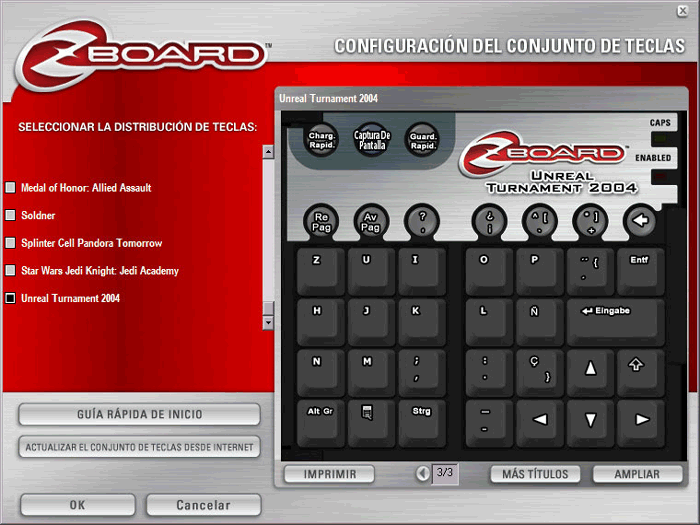700x525 pixels.
Task: Click the left arrow key
Action: point(540,423)
